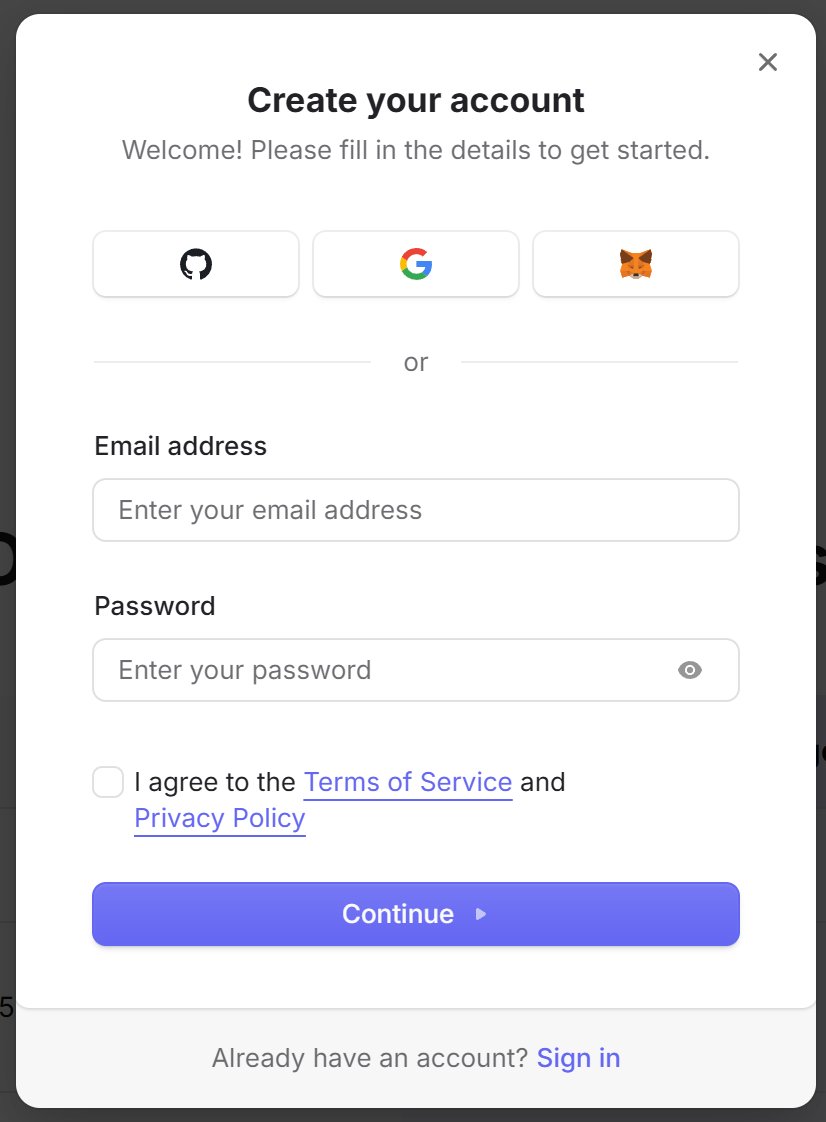
Task: Click into the password field
Action: pos(380,670)
